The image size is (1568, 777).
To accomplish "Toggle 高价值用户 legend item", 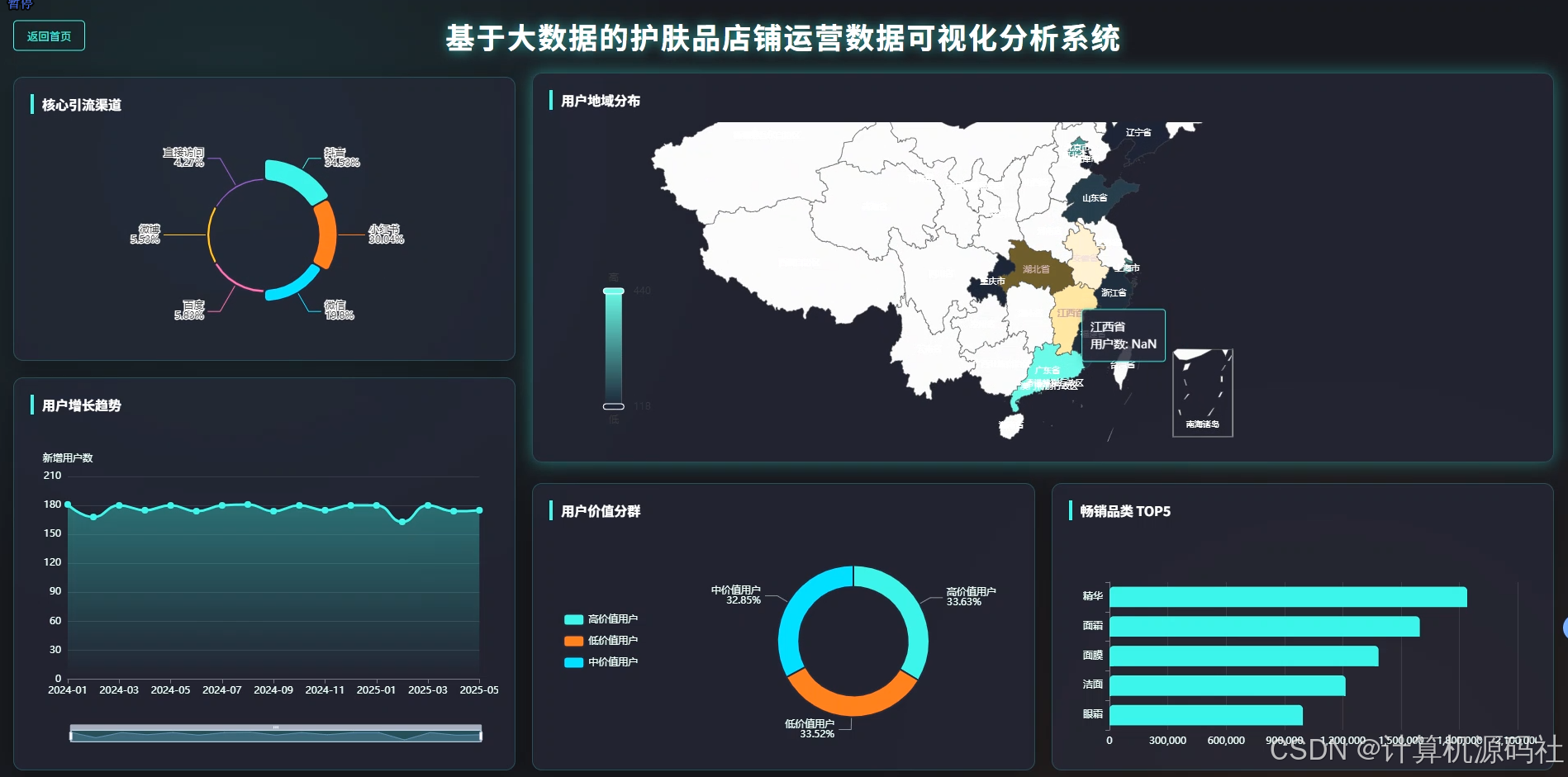I will click(x=601, y=619).
